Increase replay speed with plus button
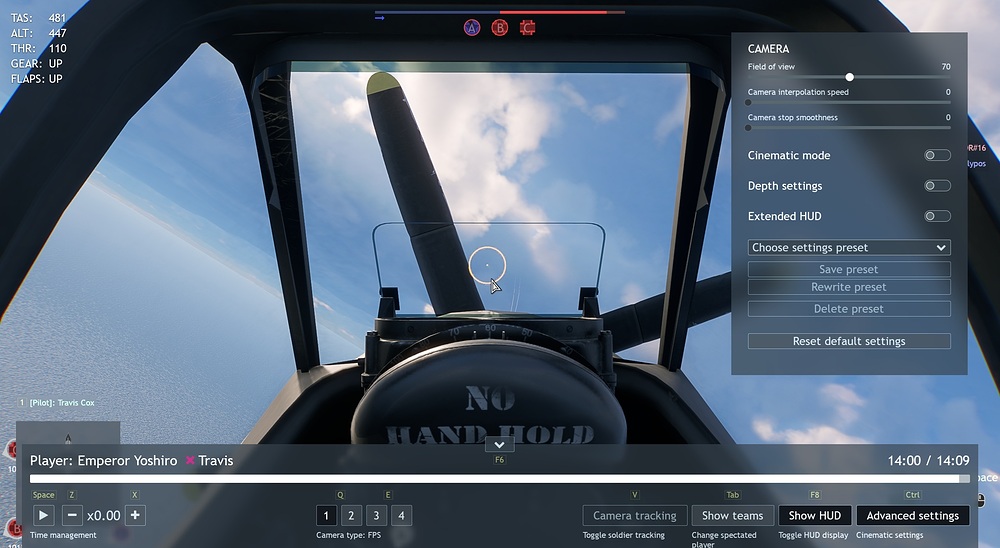The height and width of the screenshot is (548, 1000). 135,515
